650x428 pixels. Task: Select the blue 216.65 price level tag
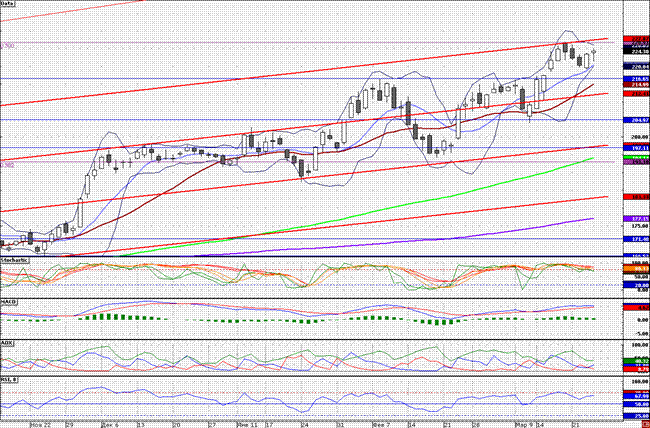tap(634, 78)
